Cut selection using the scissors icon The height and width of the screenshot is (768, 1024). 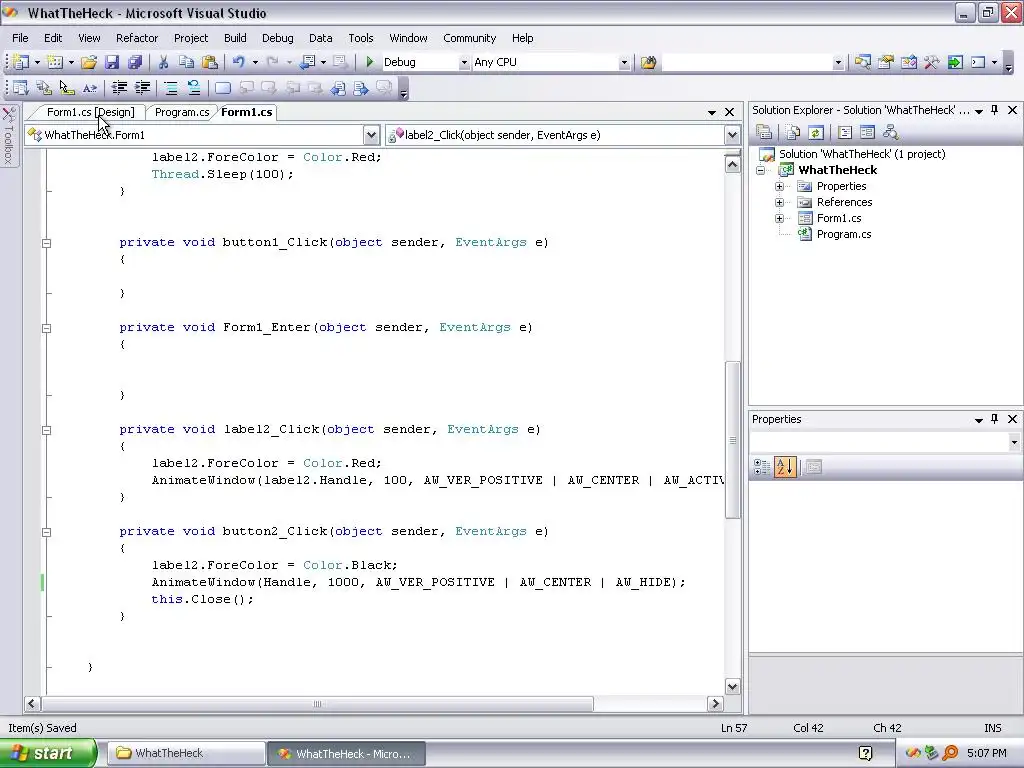tap(163, 62)
